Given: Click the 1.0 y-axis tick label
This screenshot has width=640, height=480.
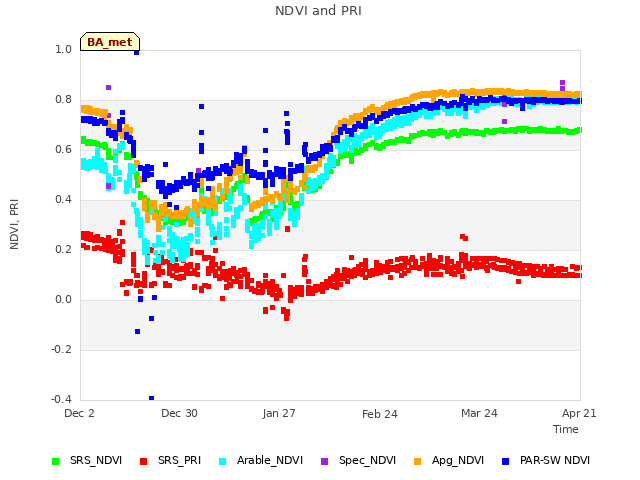Looking at the screenshot, I should (x=63, y=49).
